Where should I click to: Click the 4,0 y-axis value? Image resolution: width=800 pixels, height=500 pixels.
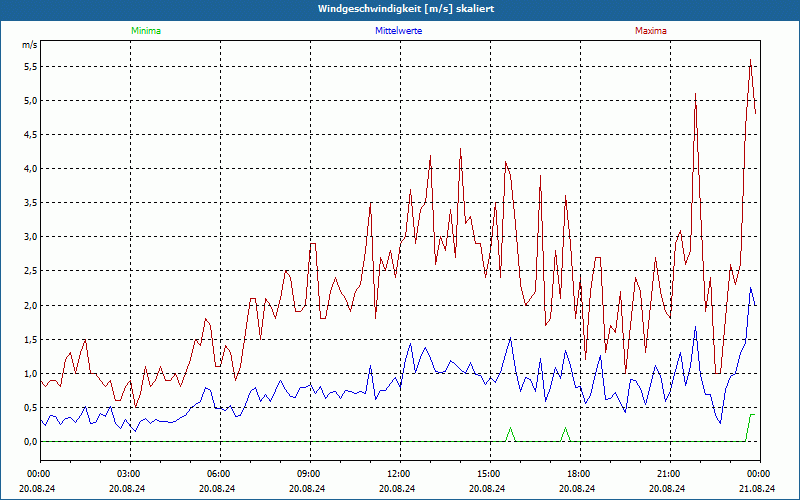(31, 169)
